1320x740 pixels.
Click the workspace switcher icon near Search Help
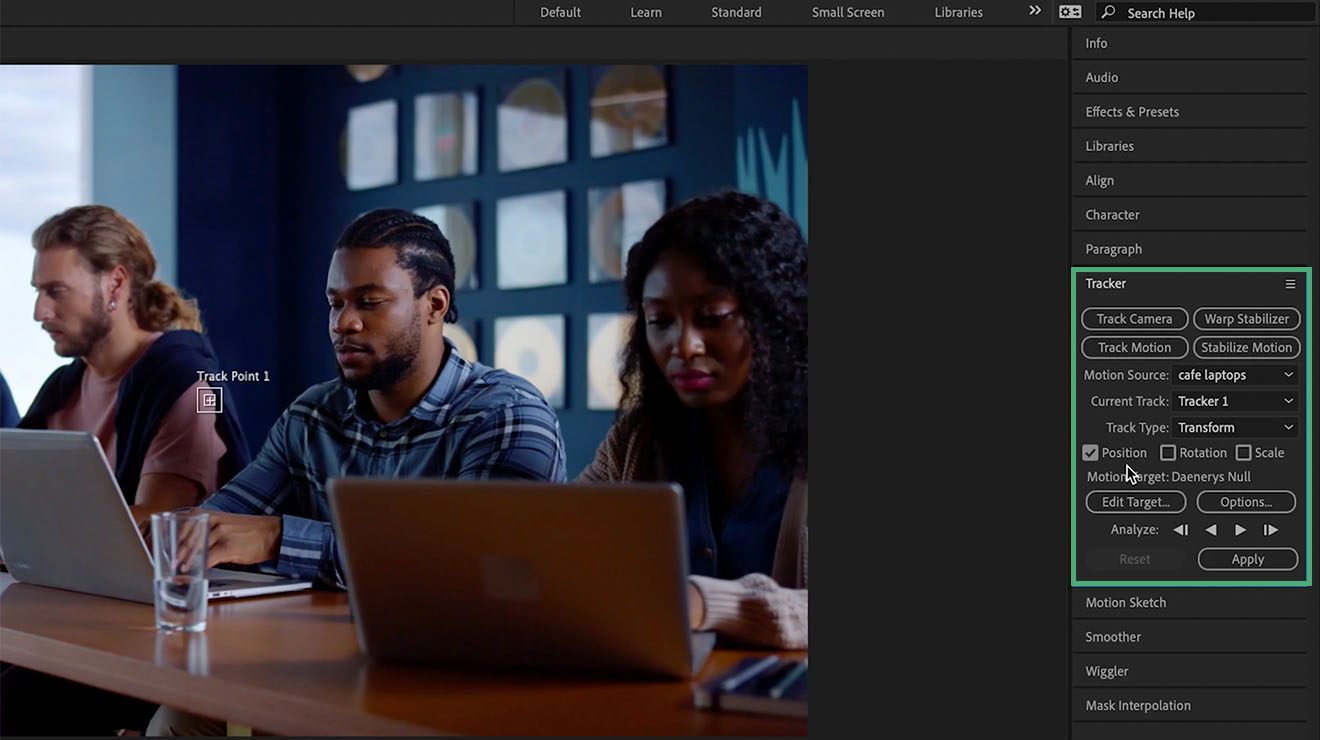tap(1069, 11)
